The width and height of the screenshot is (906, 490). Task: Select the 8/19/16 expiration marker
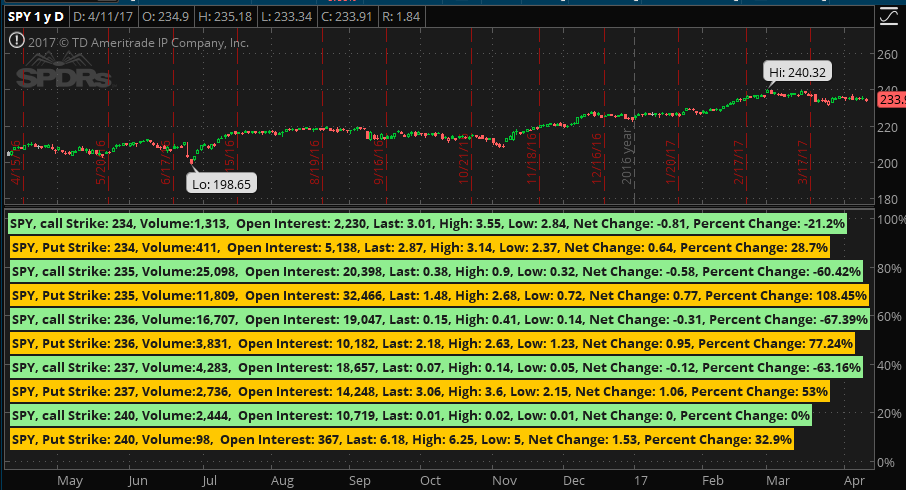point(315,162)
